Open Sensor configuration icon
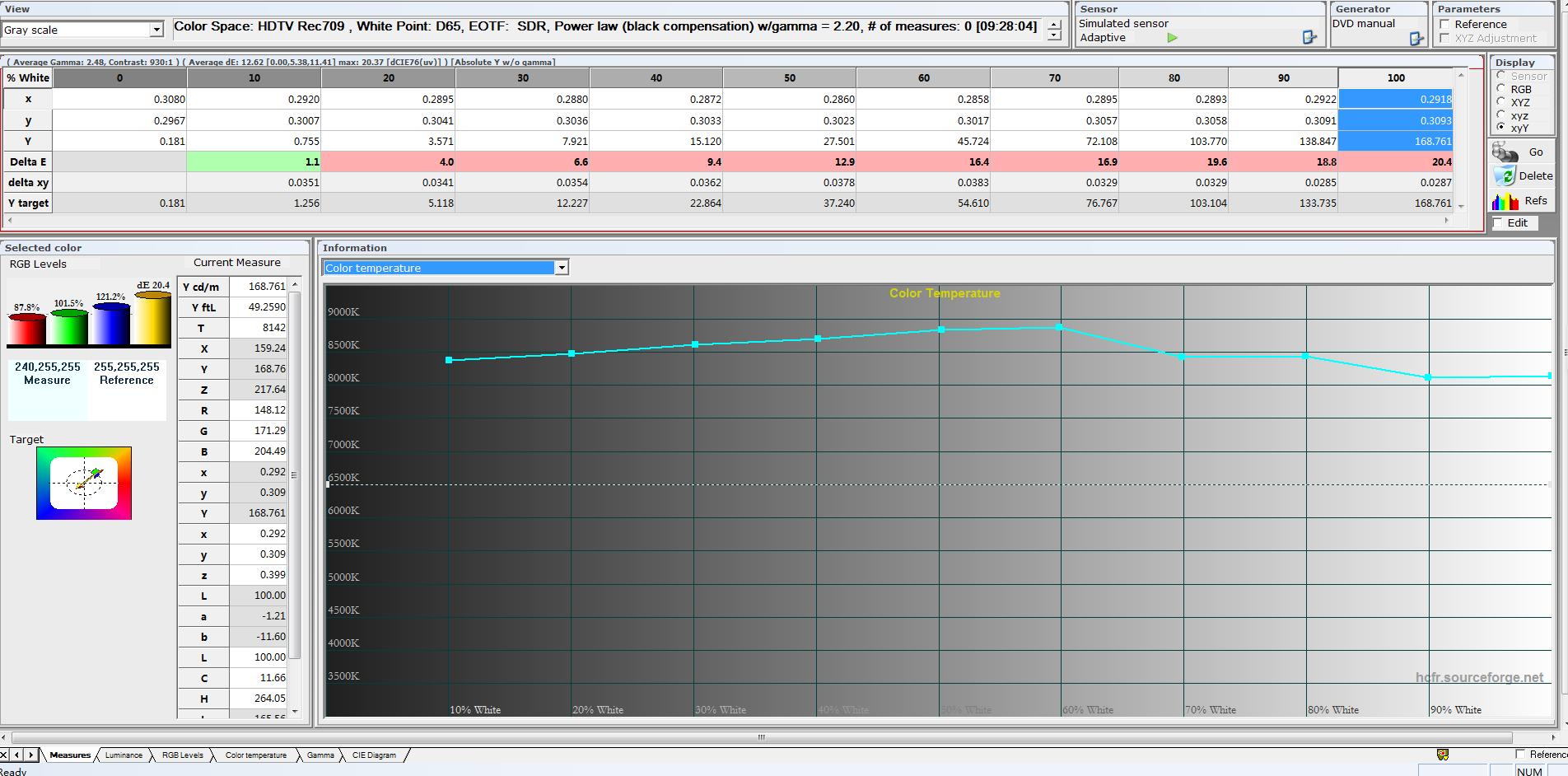The height and width of the screenshot is (776, 1568). coord(1309,37)
